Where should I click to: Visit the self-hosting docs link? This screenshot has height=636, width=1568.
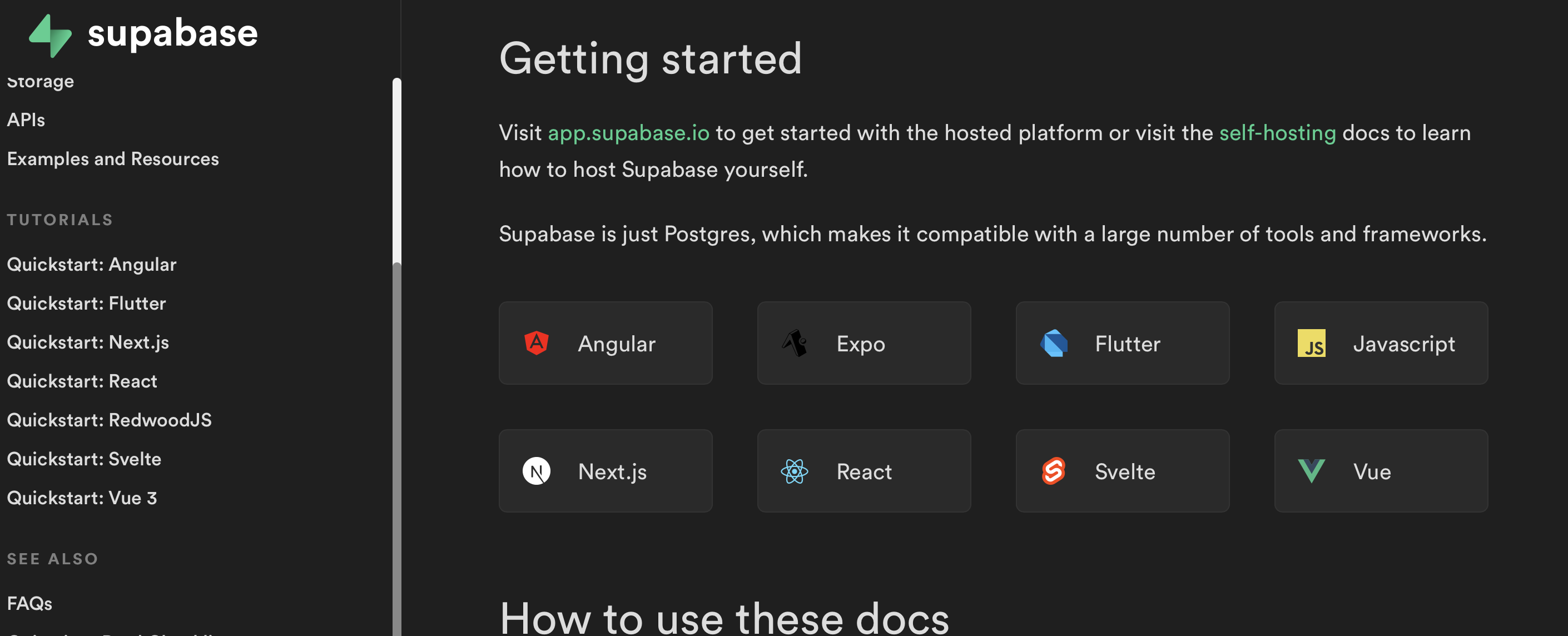[1277, 132]
